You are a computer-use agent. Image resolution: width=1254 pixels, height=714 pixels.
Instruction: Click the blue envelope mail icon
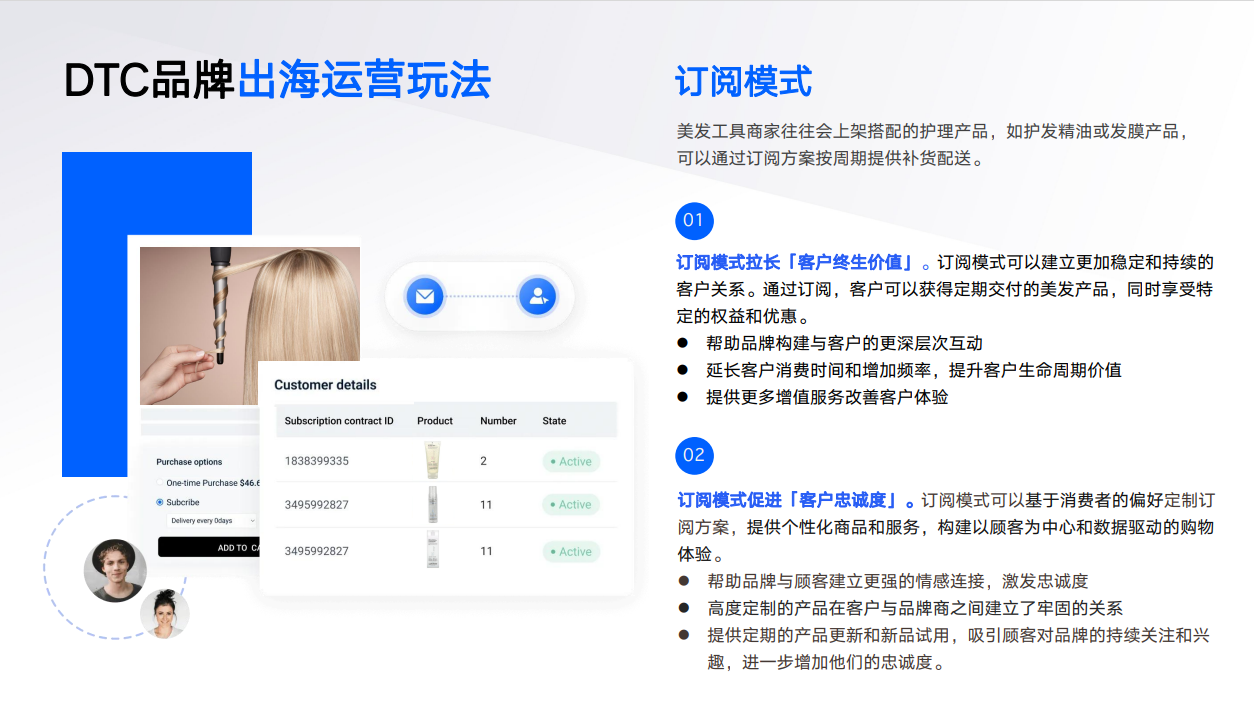424,296
